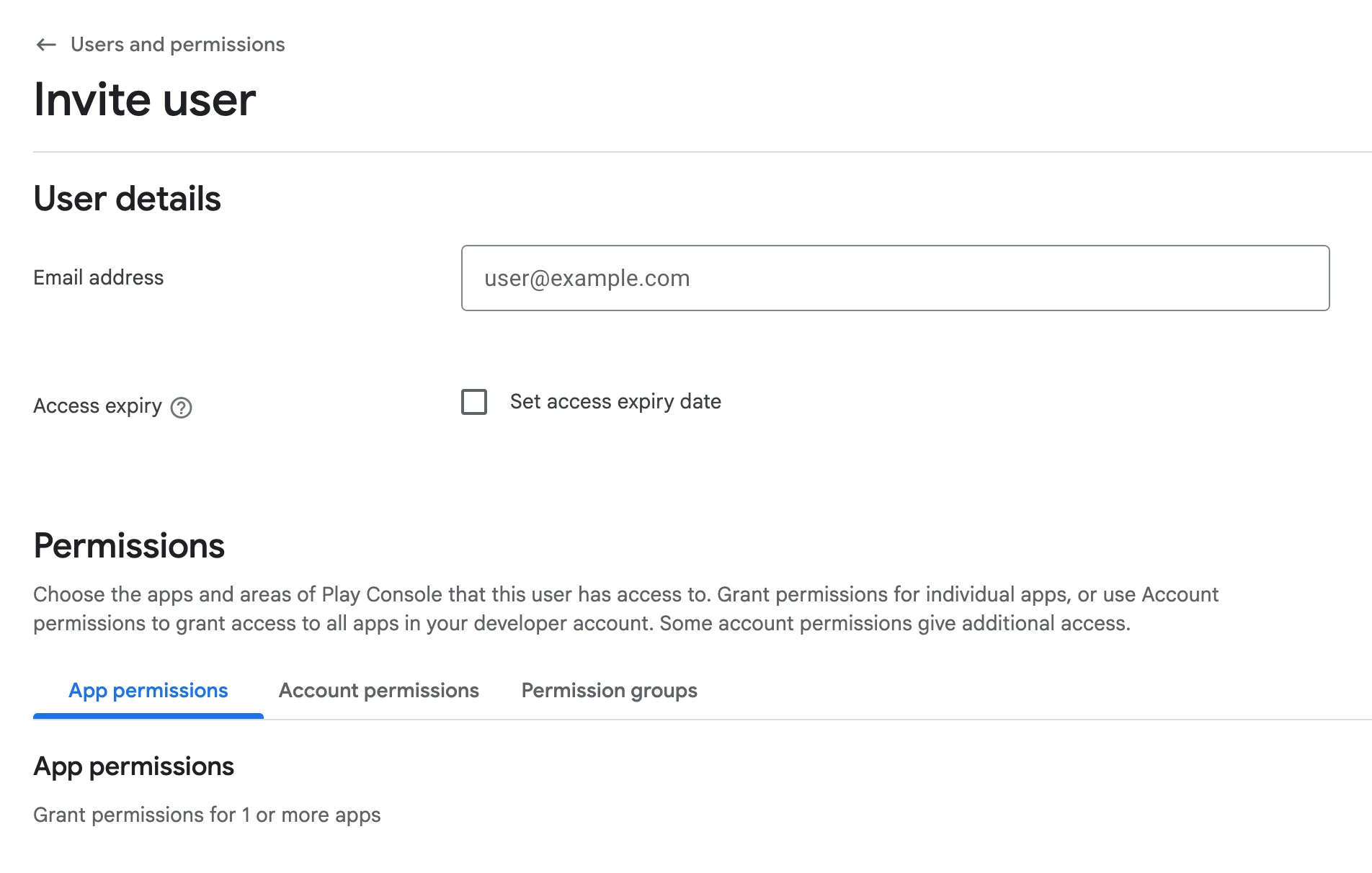The image size is (1372, 873).
Task: Go back to Users and permissions
Action: 177,45
